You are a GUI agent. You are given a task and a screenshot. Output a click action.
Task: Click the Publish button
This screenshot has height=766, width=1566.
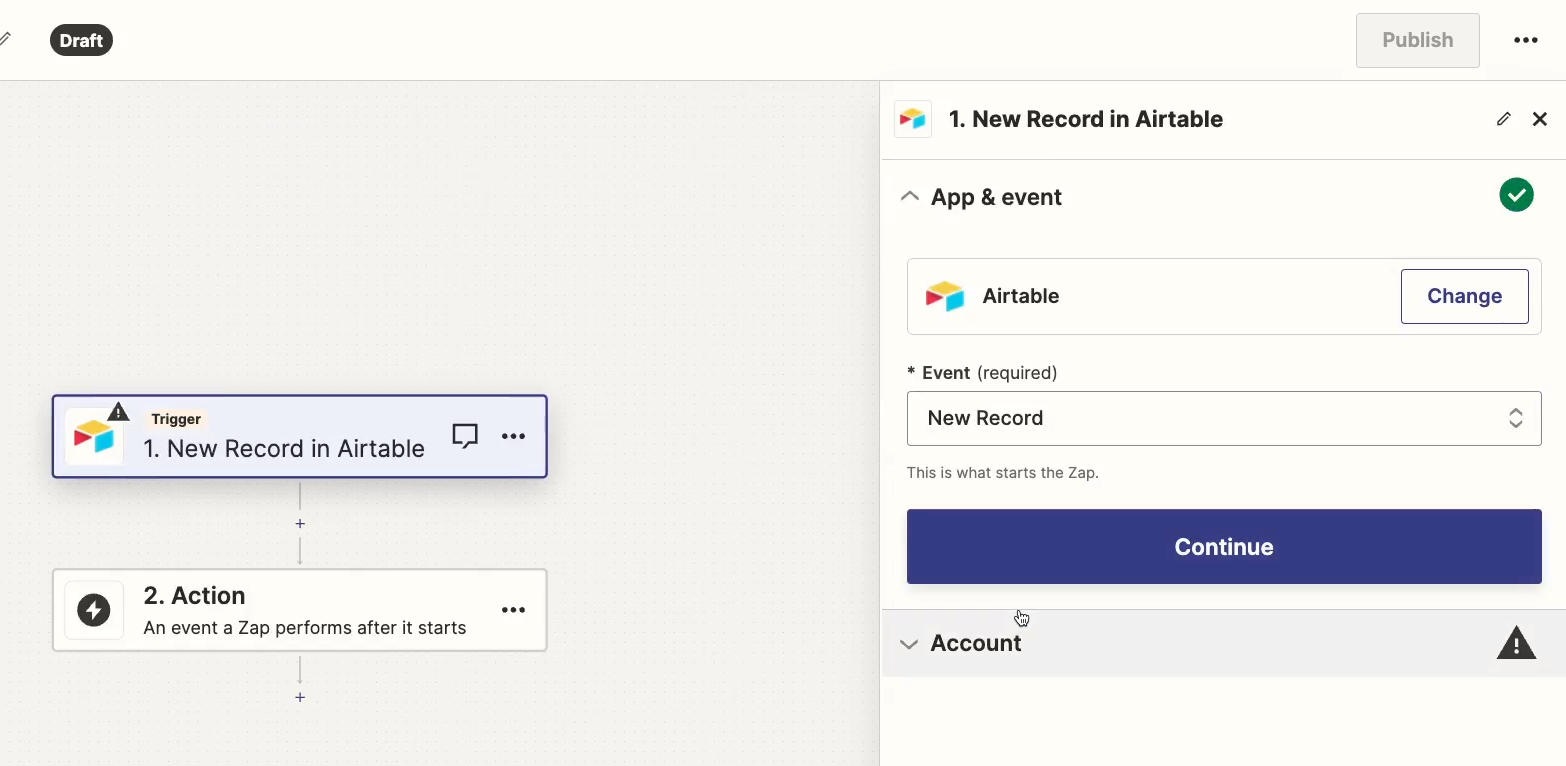coord(1417,40)
